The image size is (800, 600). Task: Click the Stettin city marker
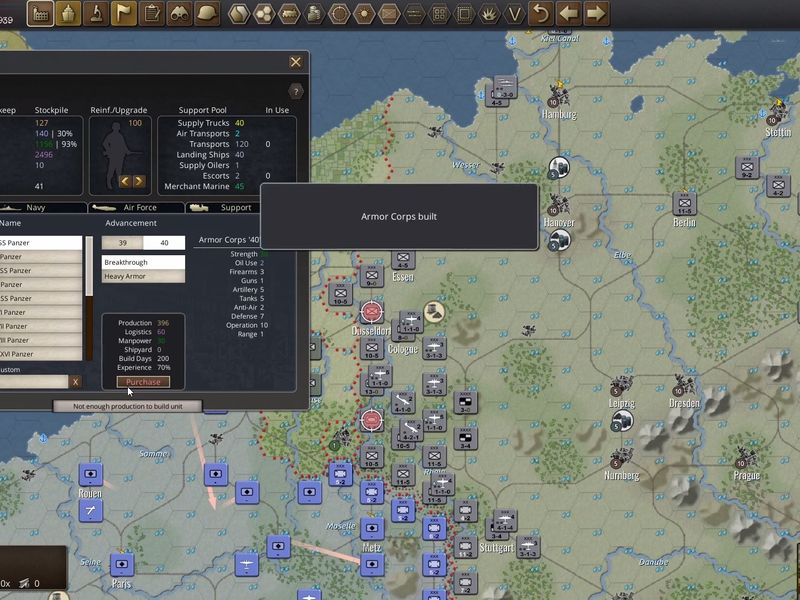(x=777, y=112)
